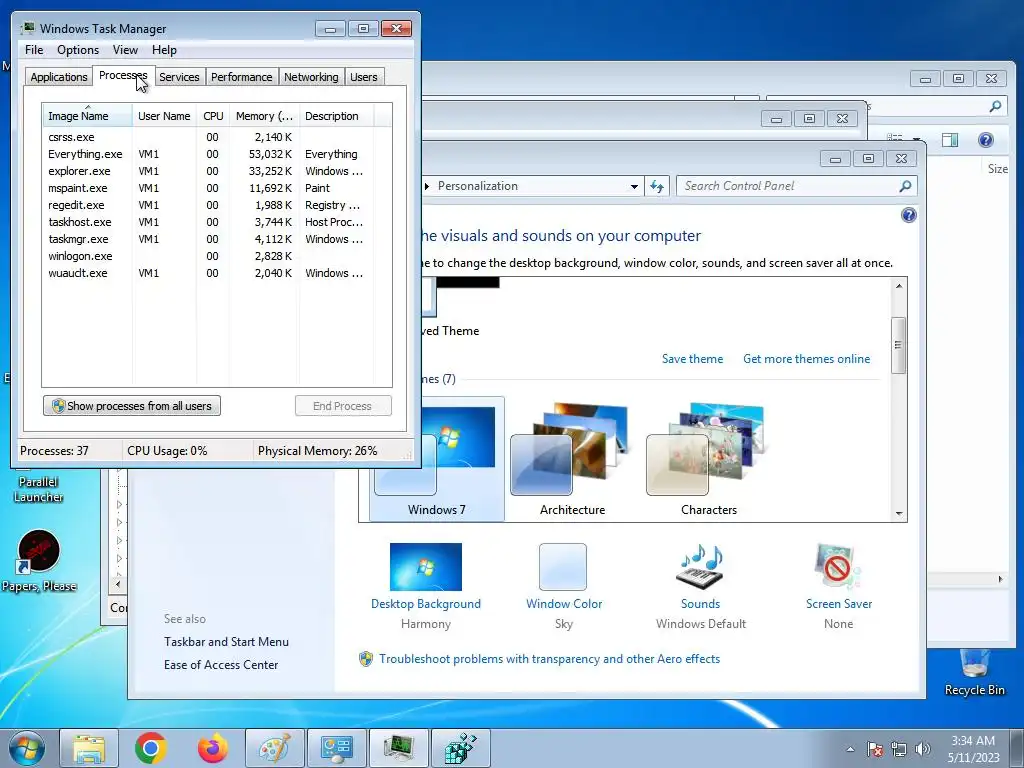1024x768 pixels.
Task: Click the Save theme link
Action: 692,359
